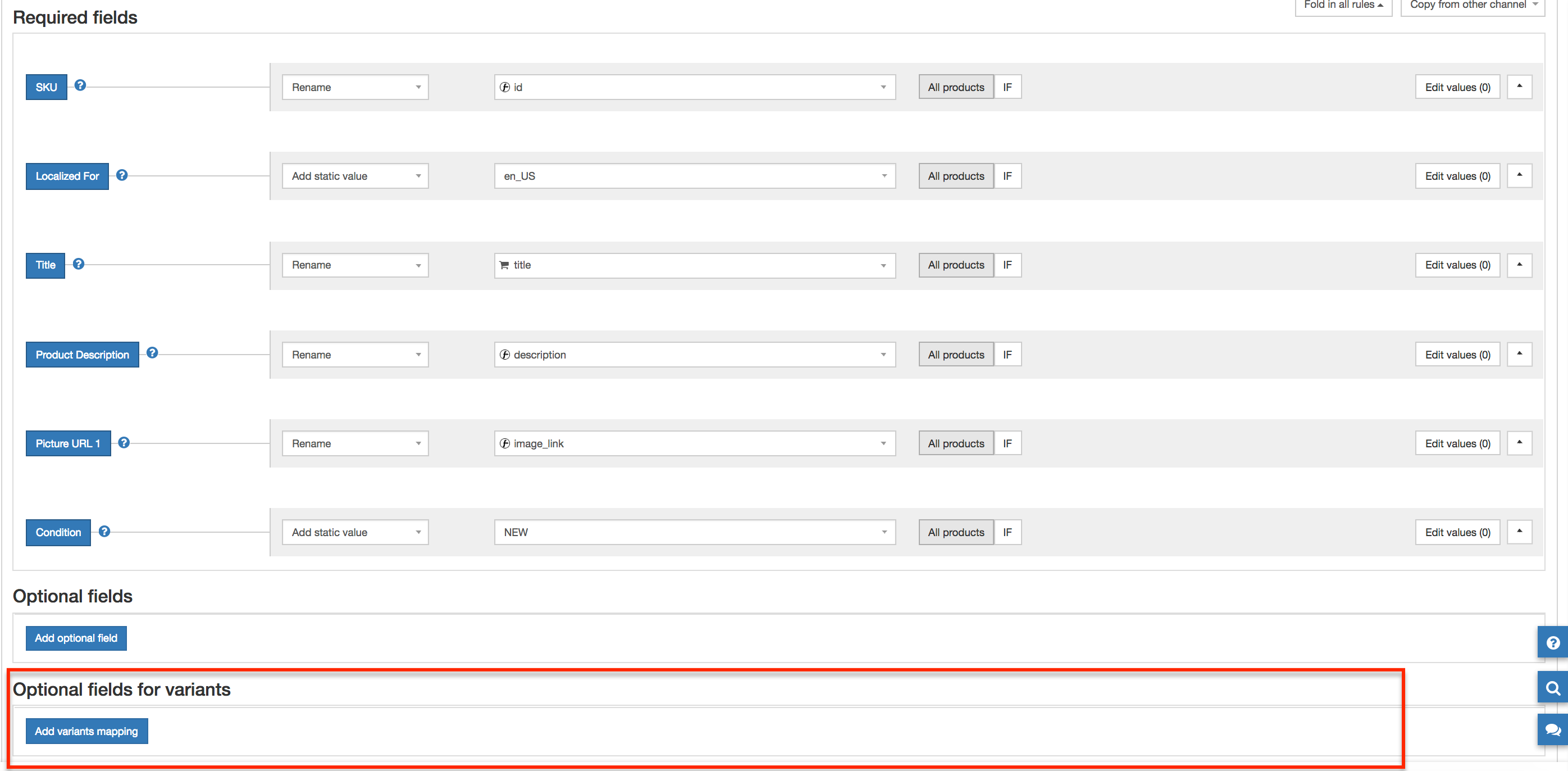This screenshot has width=1568, height=771.
Task: Click Edit values (0) for Condition
Action: [x=1457, y=532]
